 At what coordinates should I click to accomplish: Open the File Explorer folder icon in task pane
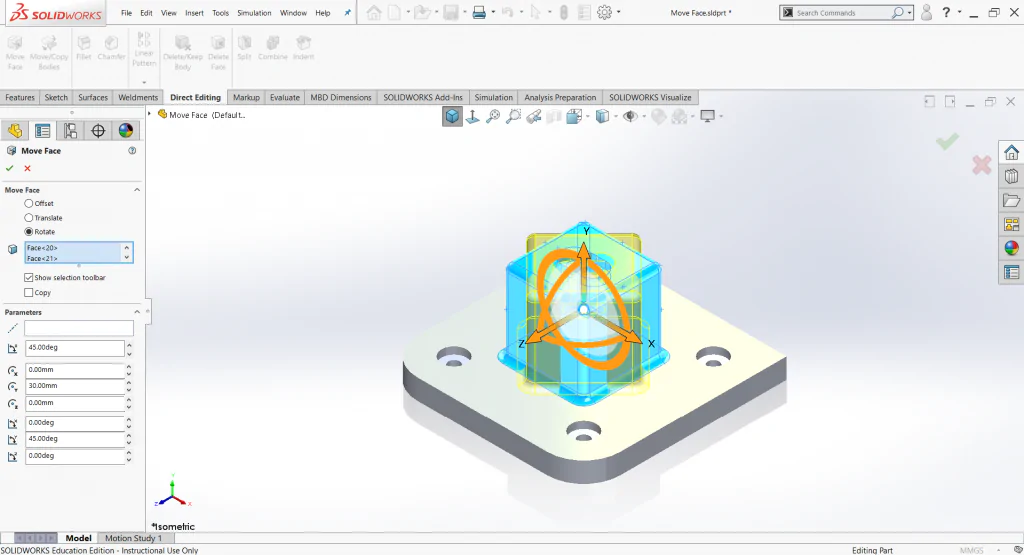tap(1012, 200)
